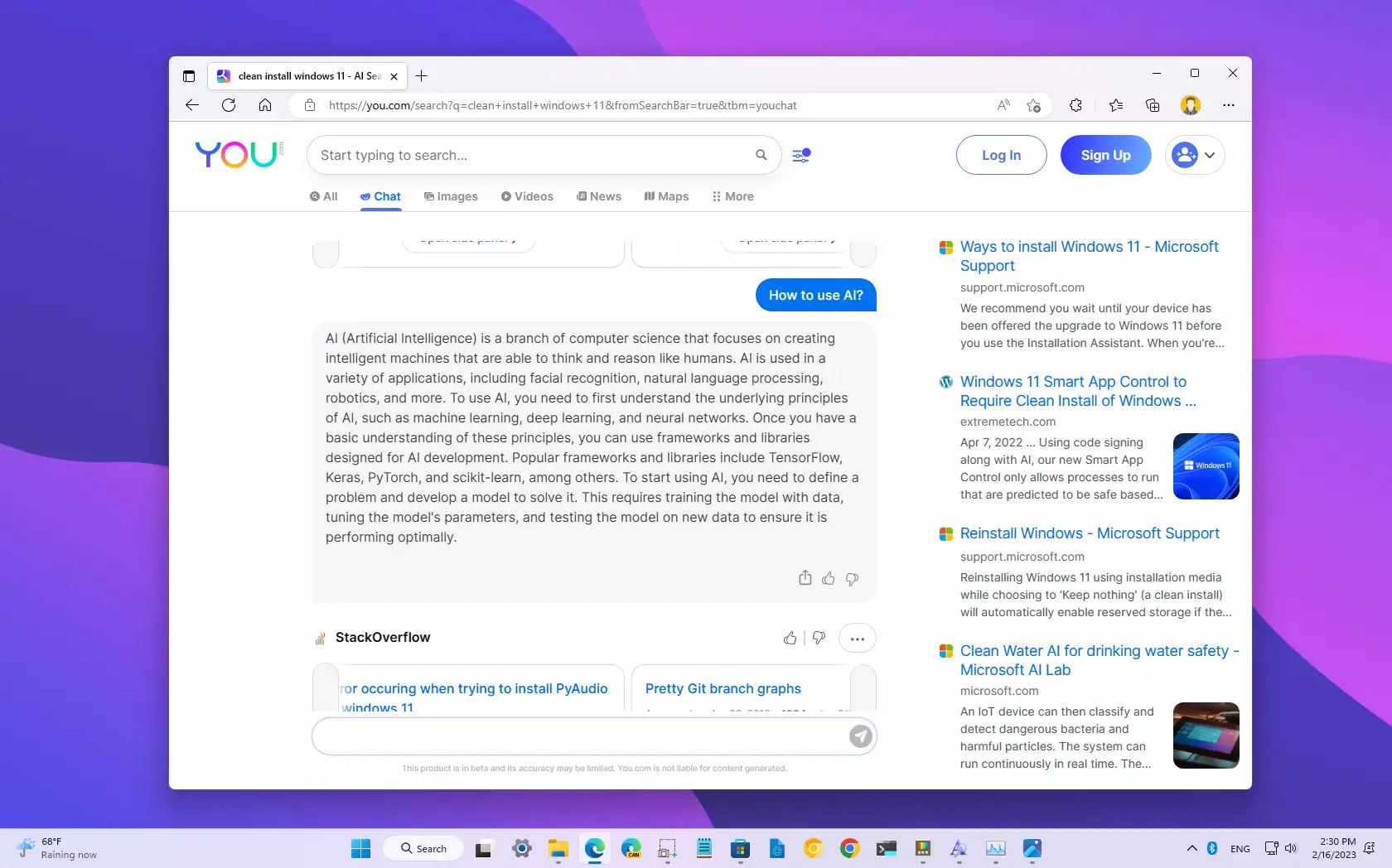The width and height of the screenshot is (1392, 868).
Task: Open the browser home page
Action: [265, 105]
